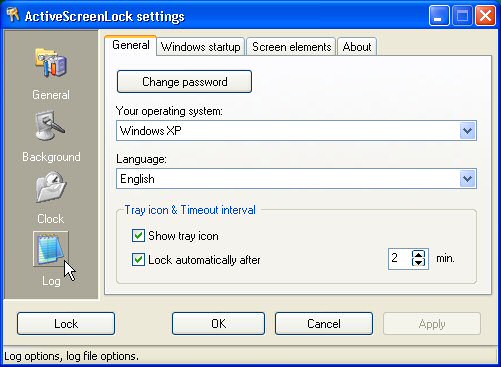
Task: Click the "Your operating system:" label
Action: pyautogui.click(x=169, y=111)
